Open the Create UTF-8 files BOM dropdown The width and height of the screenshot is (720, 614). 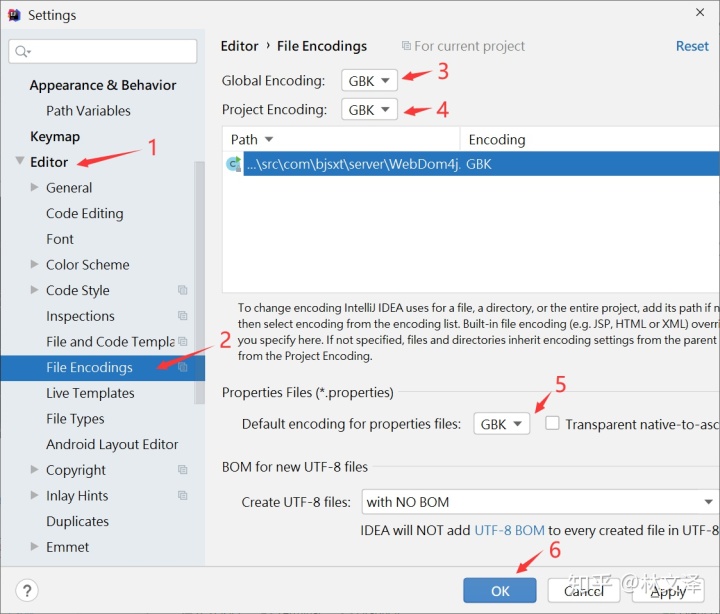click(x=540, y=501)
